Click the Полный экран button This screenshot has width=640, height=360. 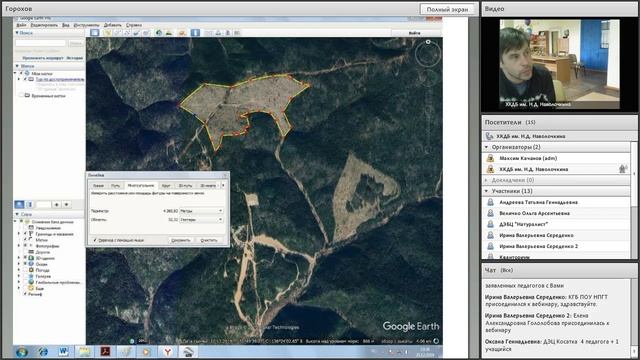click(x=447, y=9)
